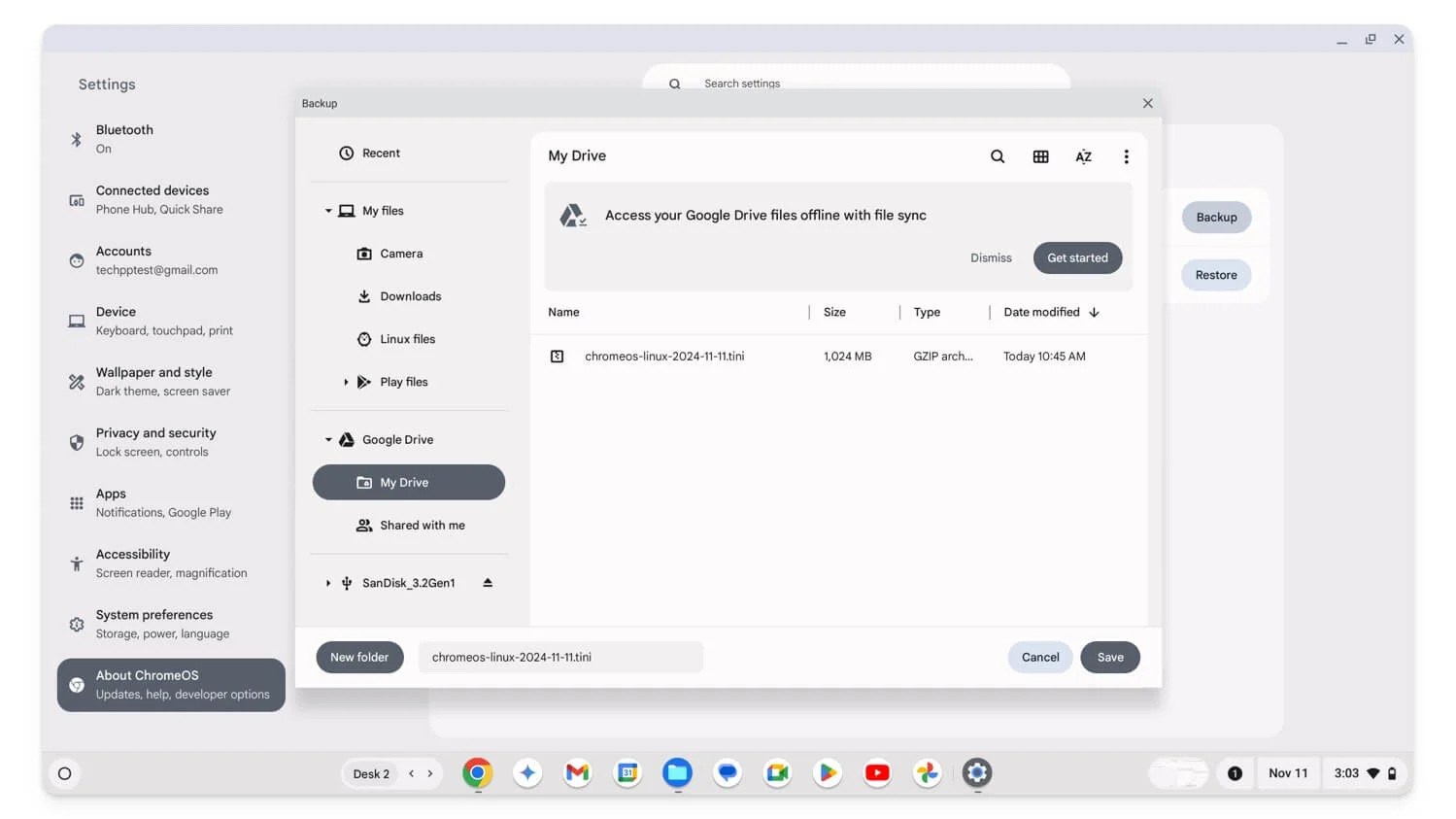Eject the SanDisk_3.2Gen1 drive

(x=488, y=583)
